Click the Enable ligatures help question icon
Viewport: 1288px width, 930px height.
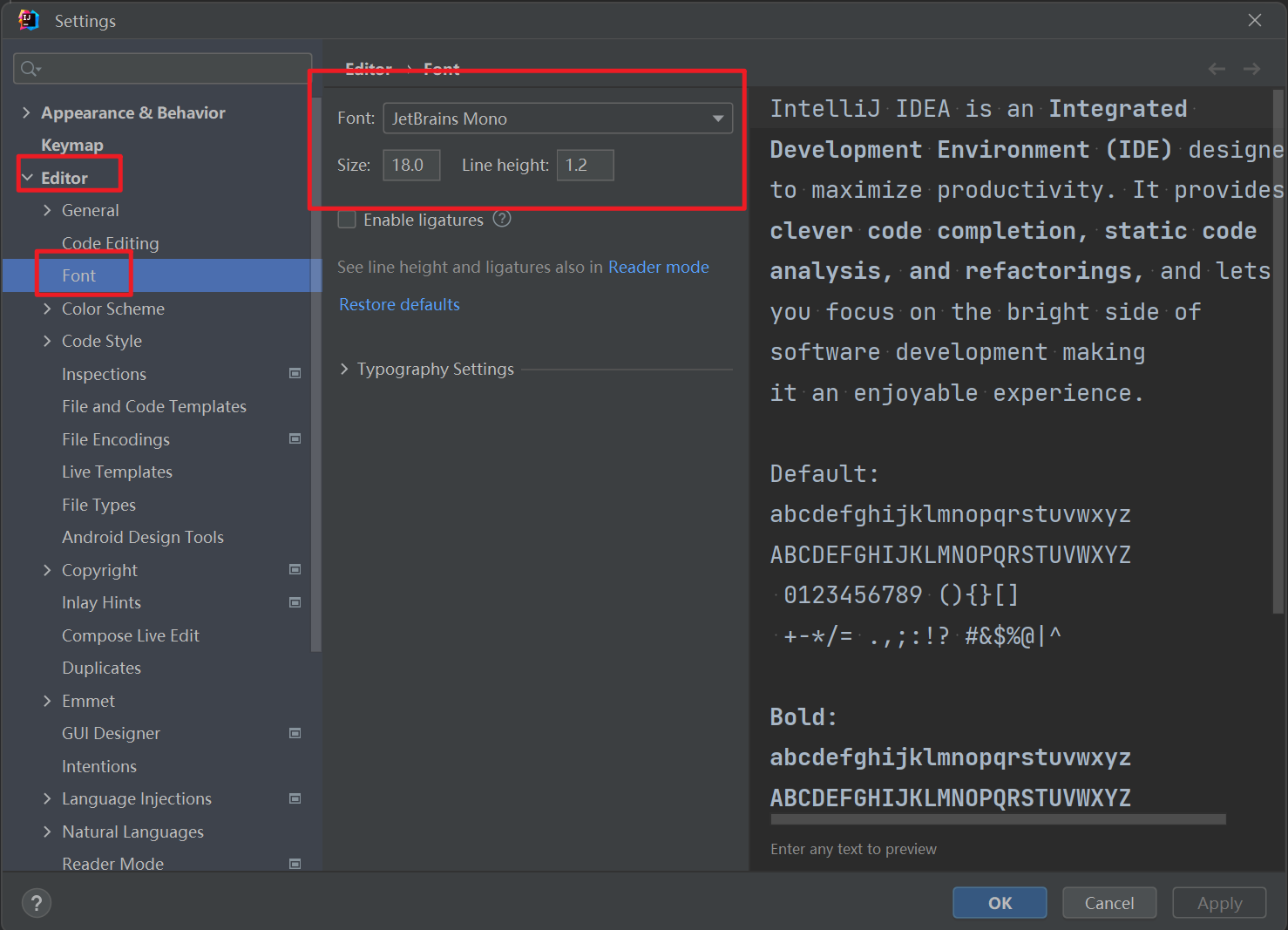[x=502, y=219]
